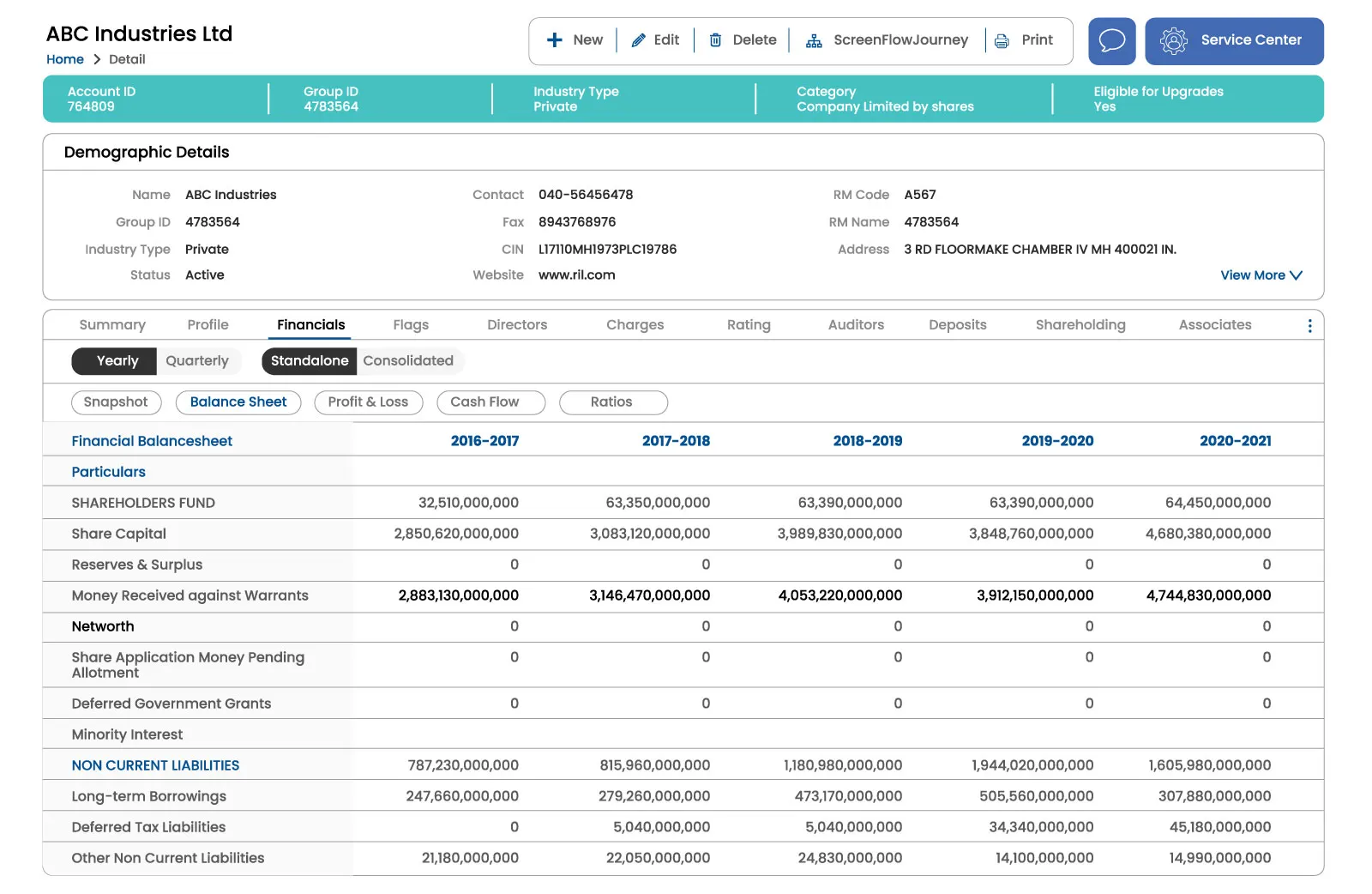Click the Cash Flow pill button

[485, 402]
